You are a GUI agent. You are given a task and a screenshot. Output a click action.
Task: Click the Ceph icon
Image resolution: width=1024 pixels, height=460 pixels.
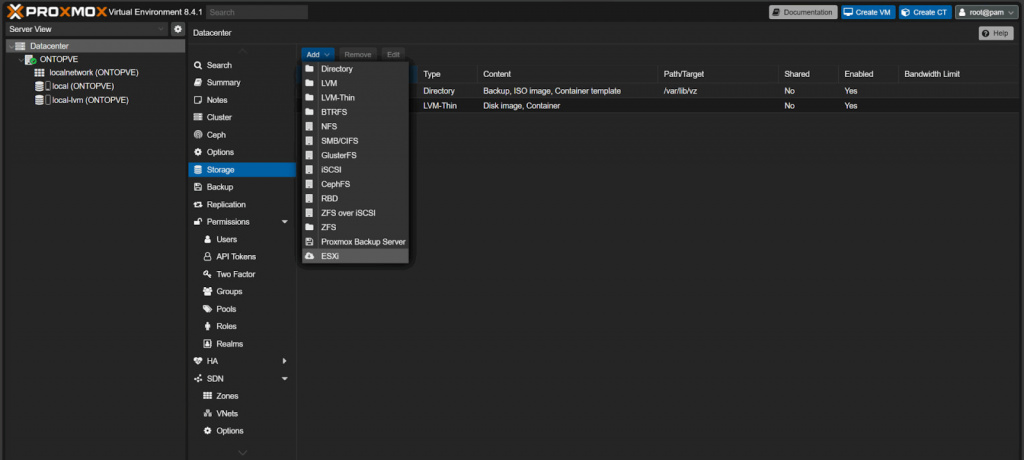198,135
